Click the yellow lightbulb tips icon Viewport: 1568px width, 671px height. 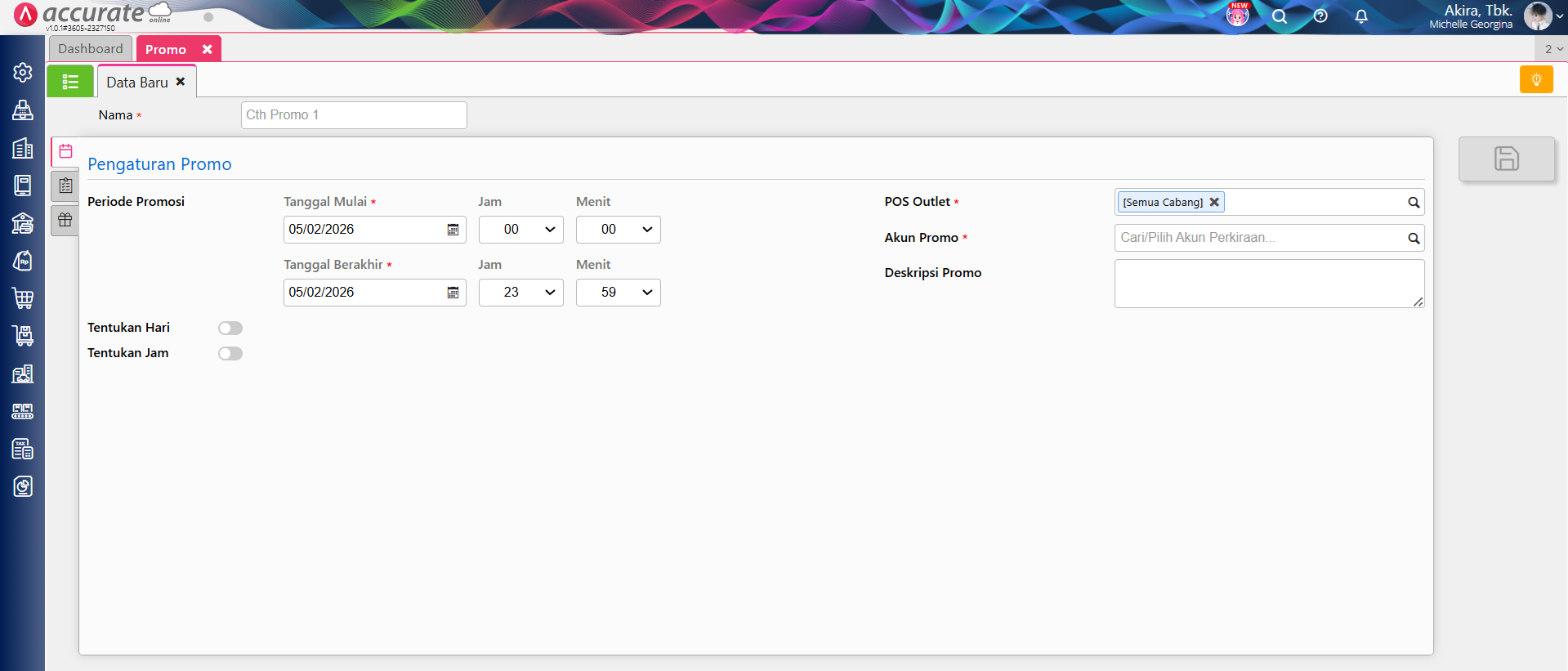[1536, 79]
